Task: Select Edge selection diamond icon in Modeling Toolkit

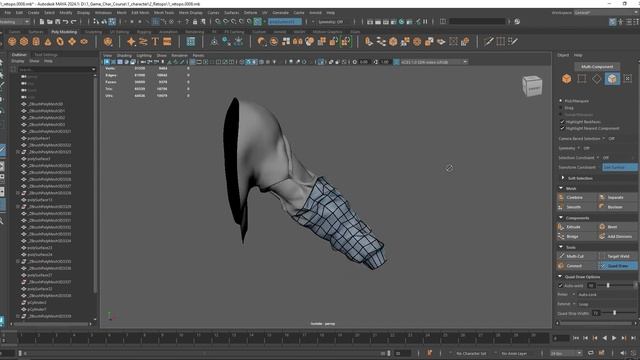Action: coord(597,78)
